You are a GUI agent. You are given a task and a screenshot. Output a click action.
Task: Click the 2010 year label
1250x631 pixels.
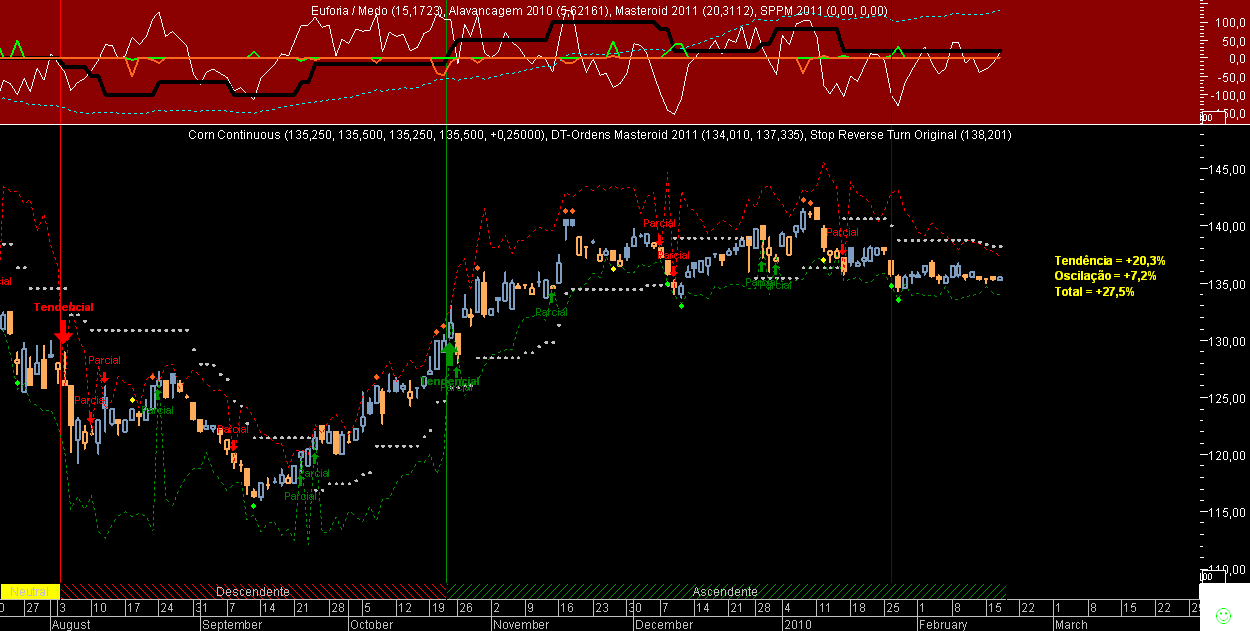click(x=797, y=624)
